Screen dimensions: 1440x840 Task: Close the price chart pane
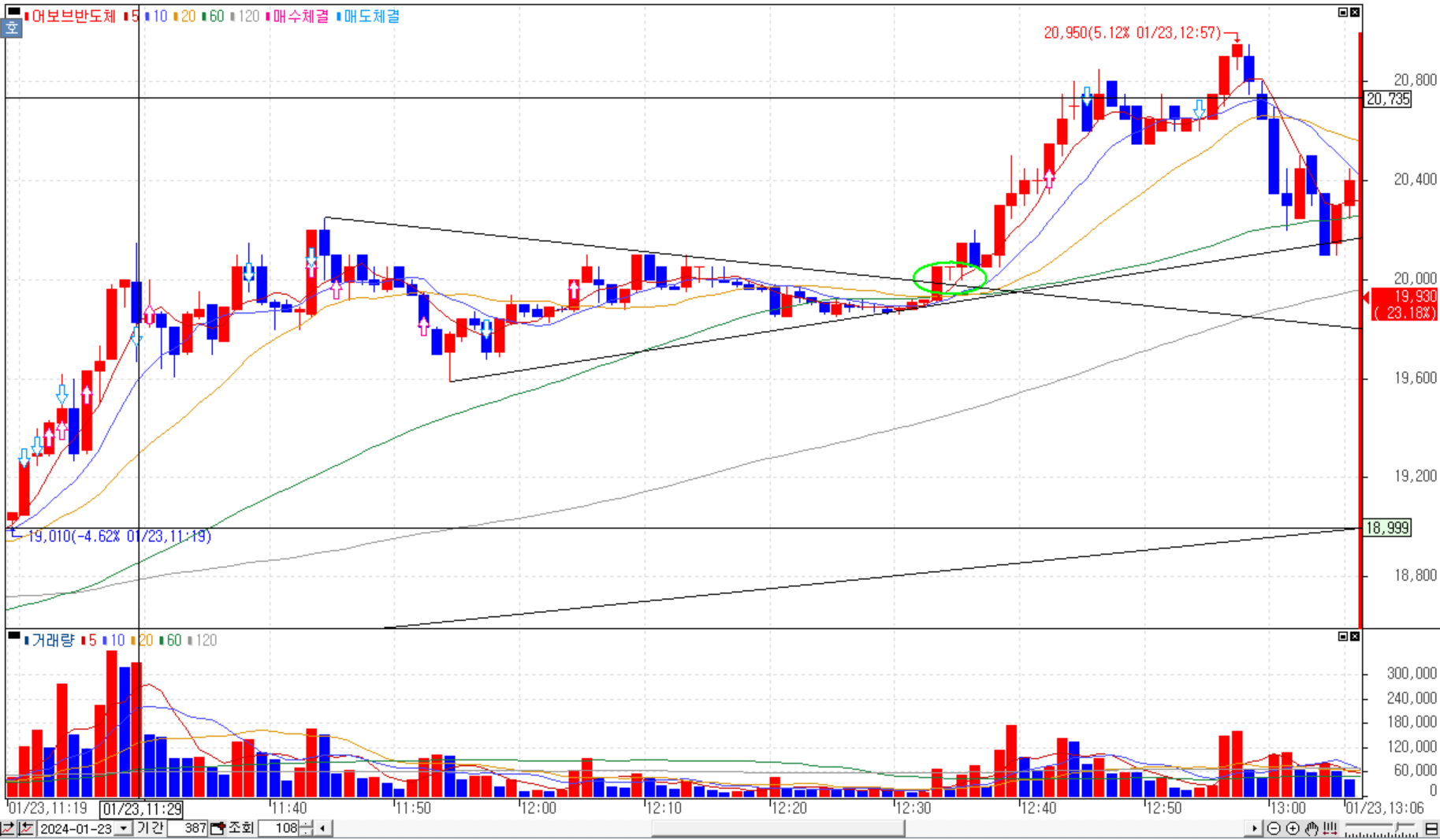[x=1354, y=12]
